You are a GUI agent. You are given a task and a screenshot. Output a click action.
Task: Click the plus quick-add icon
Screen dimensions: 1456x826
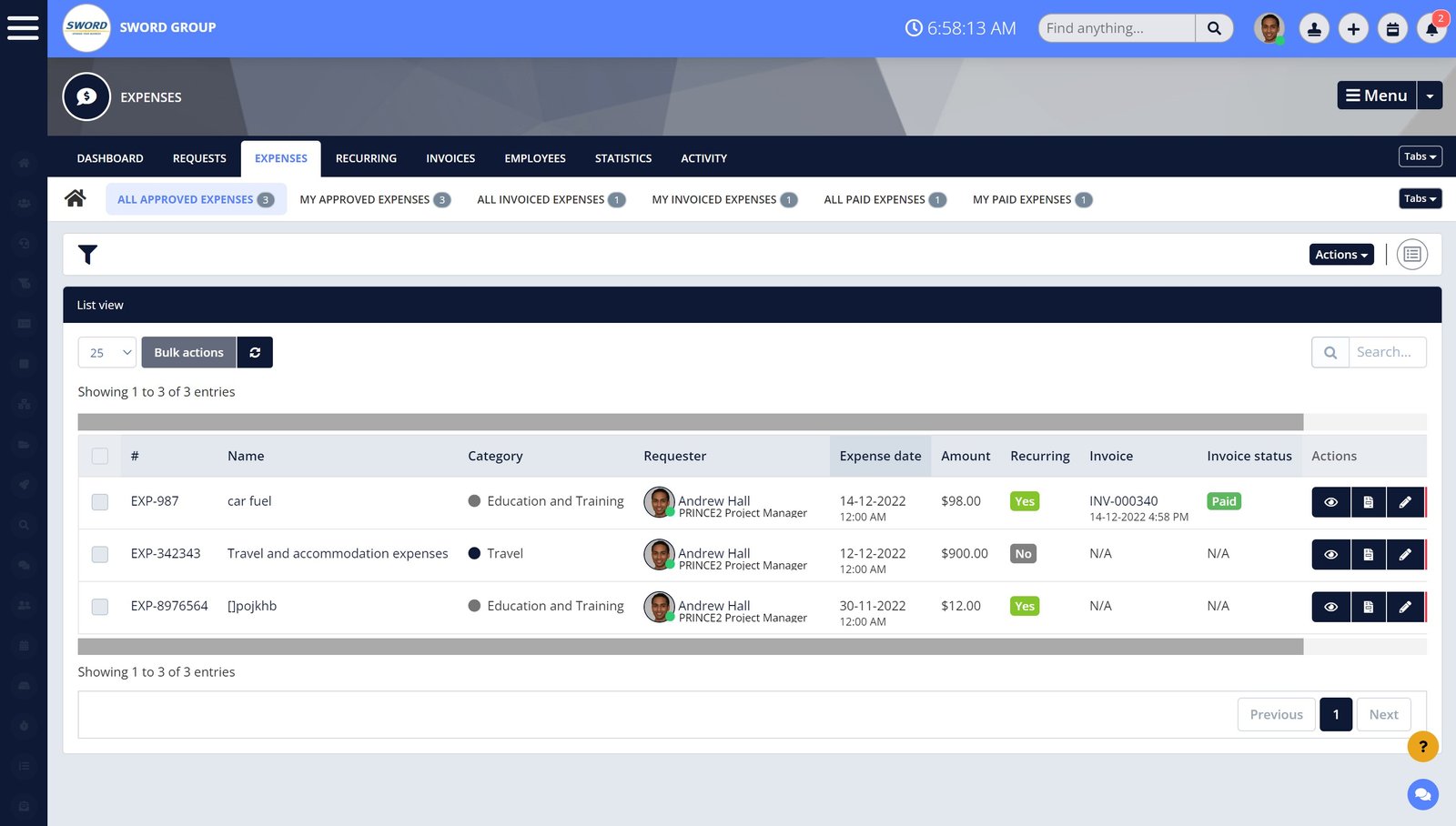[x=1353, y=29]
